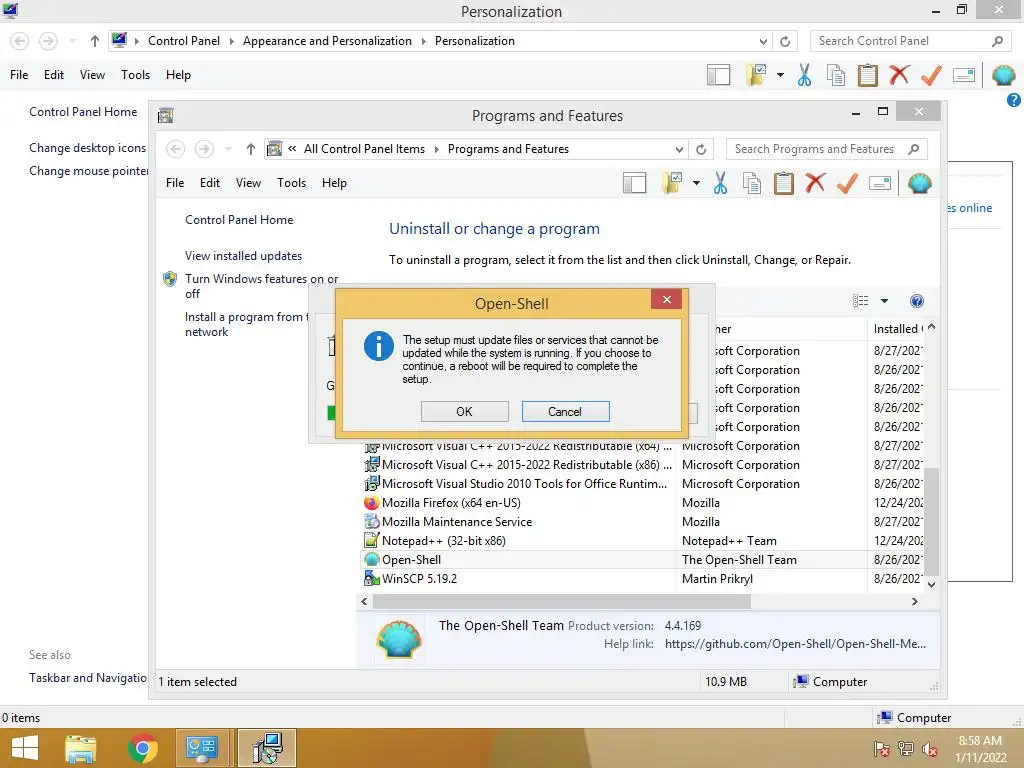Refresh the Programs and Features address bar

point(701,149)
